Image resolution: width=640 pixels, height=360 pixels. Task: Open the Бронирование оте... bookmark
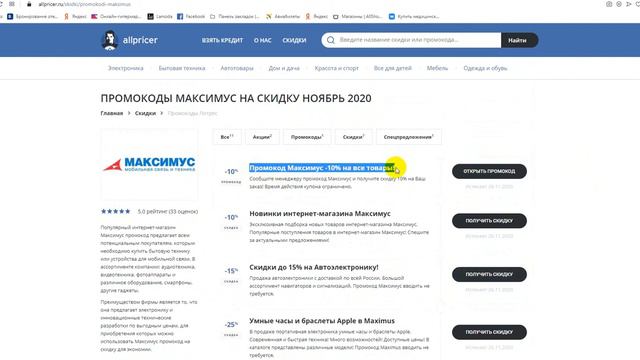click(32, 16)
